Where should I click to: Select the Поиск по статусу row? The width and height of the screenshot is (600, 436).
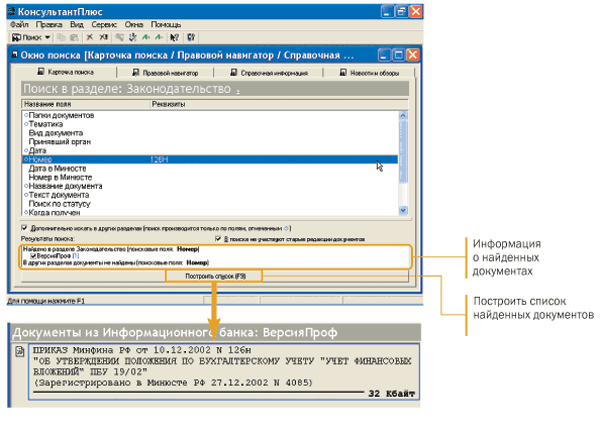[x=210, y=204]
